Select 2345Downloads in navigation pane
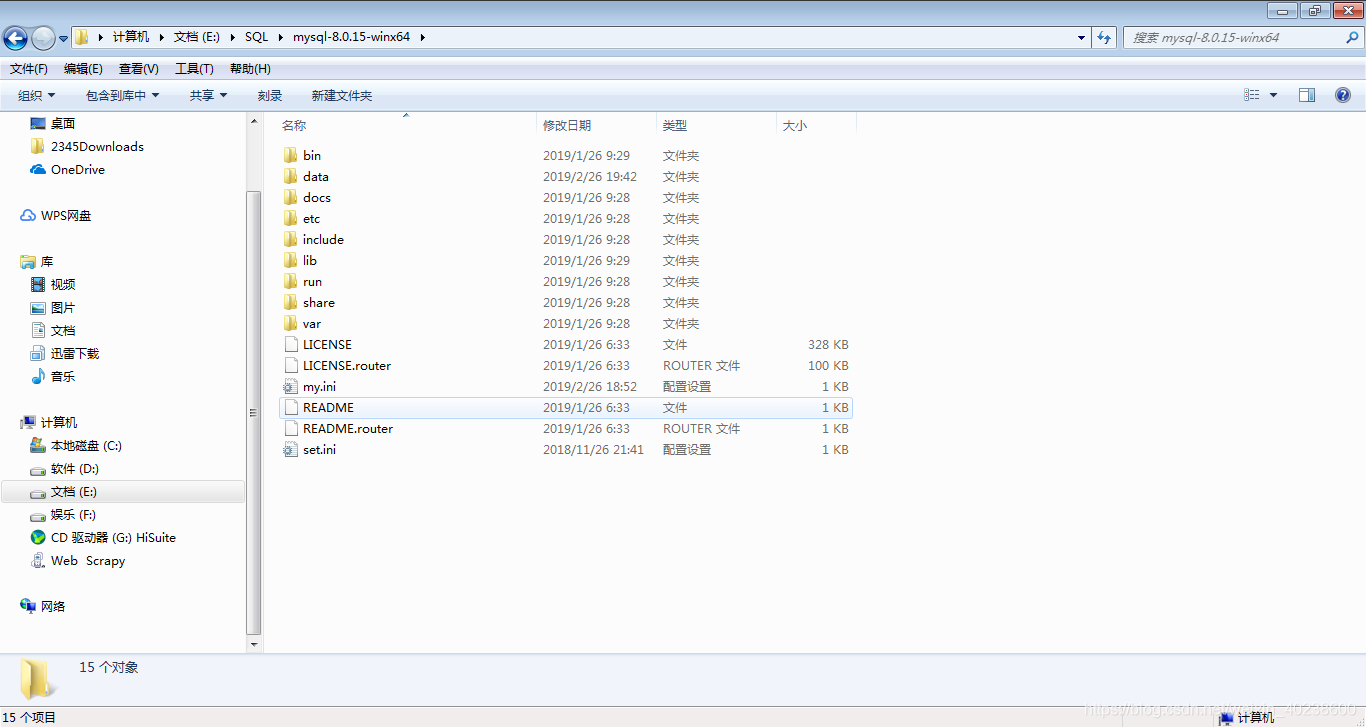This screenshot has height=728, width=1366. 97,146
